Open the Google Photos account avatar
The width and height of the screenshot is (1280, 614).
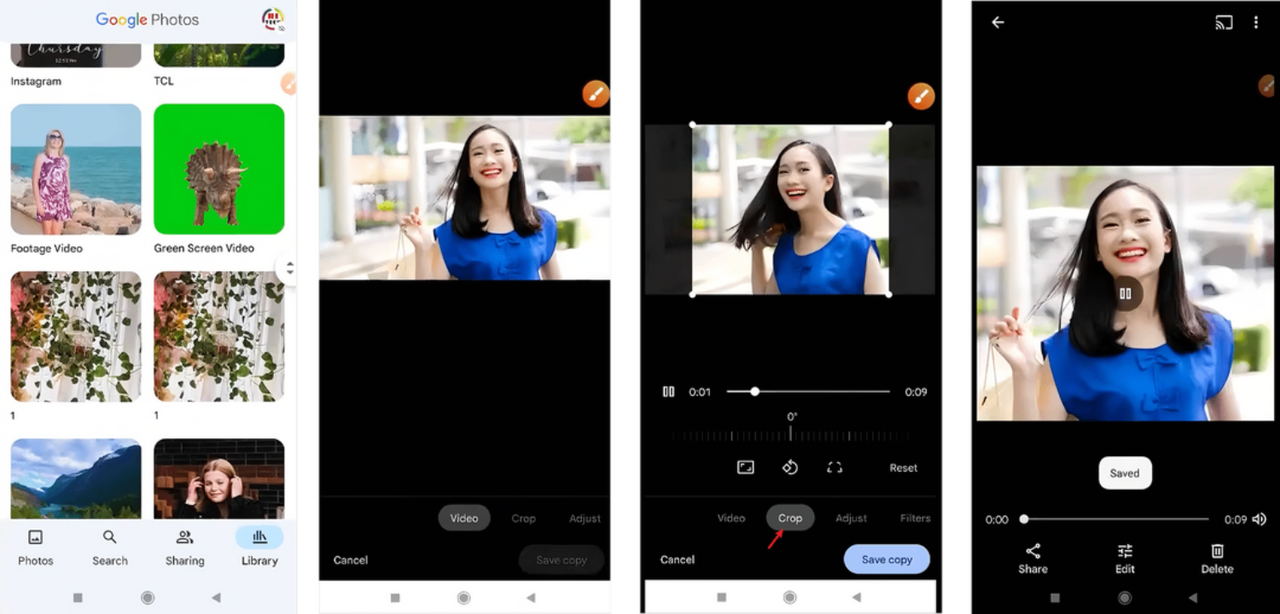pos(272,19)
